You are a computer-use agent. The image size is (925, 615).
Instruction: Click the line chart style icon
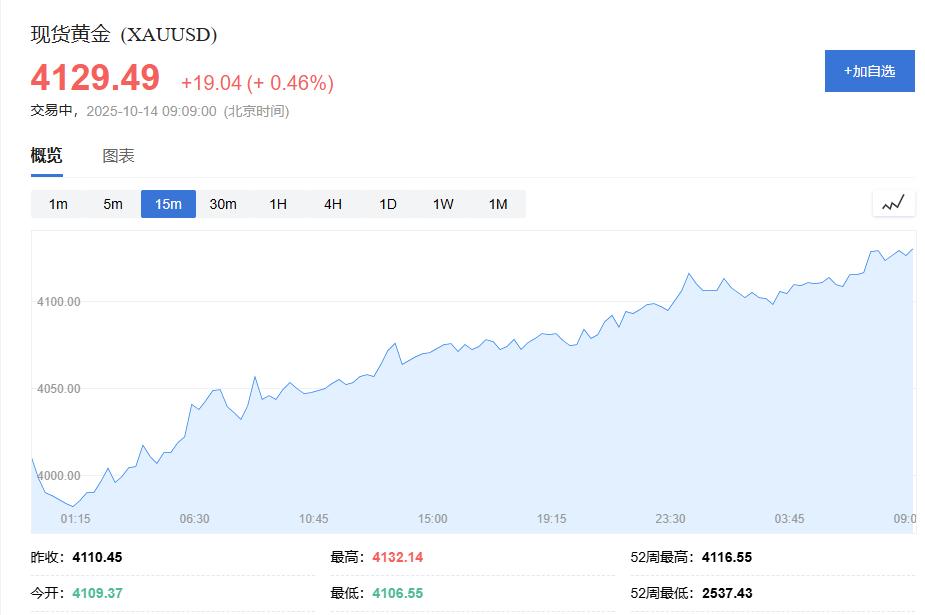click(893, 202)
